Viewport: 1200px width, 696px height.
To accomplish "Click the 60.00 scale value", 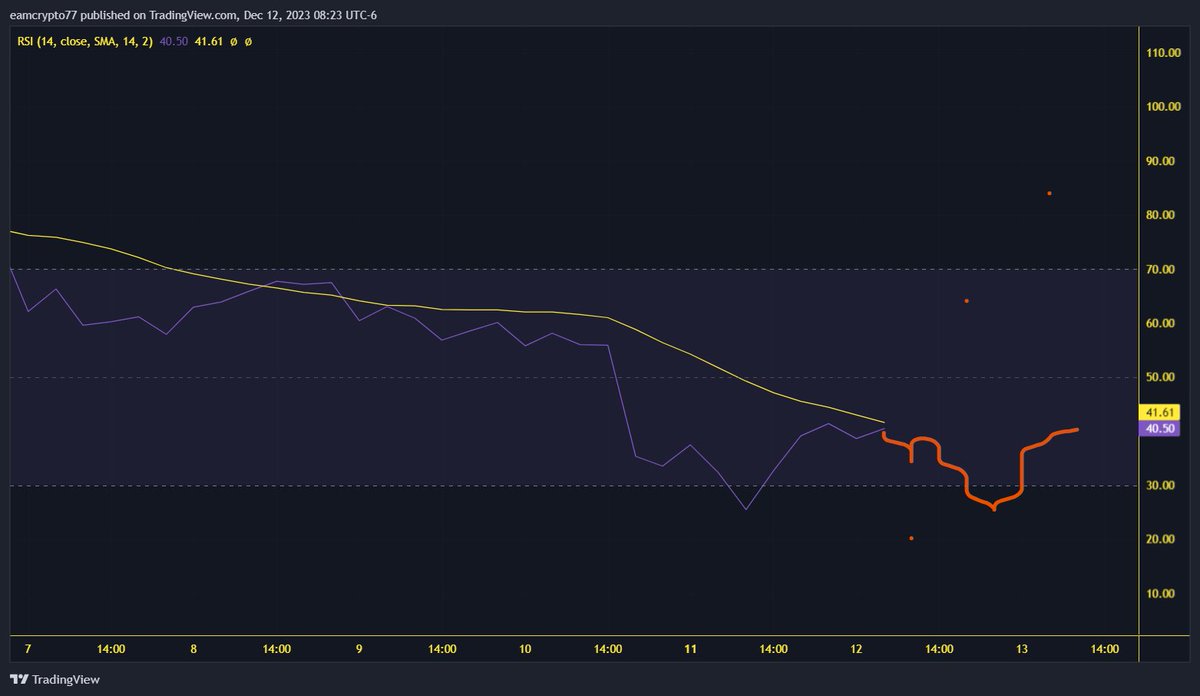I will pyautogui.click(x=1160, y=323).
